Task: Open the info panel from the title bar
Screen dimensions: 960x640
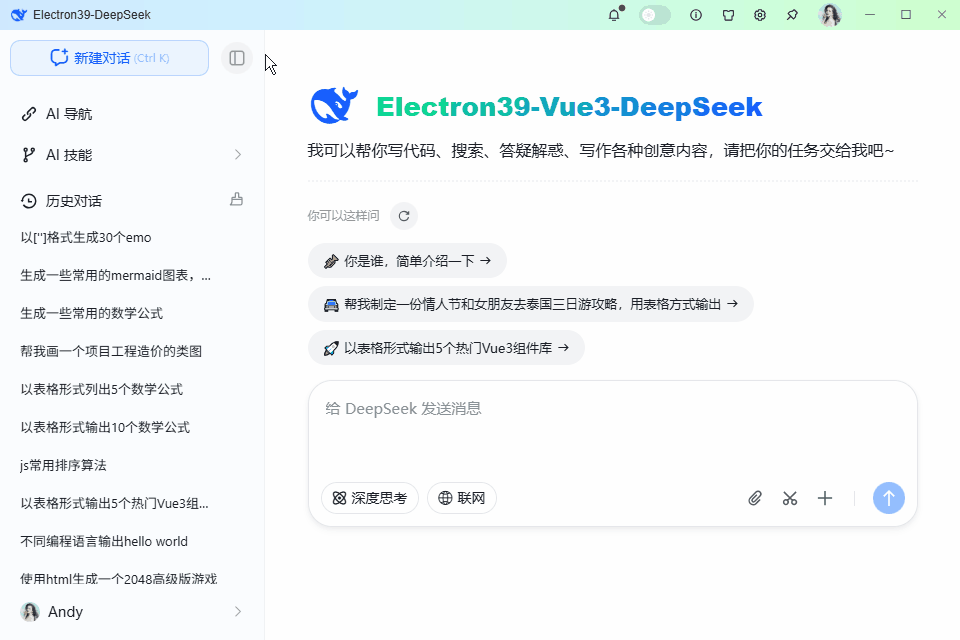Action: pyautogui.click(x=696, y=15)
